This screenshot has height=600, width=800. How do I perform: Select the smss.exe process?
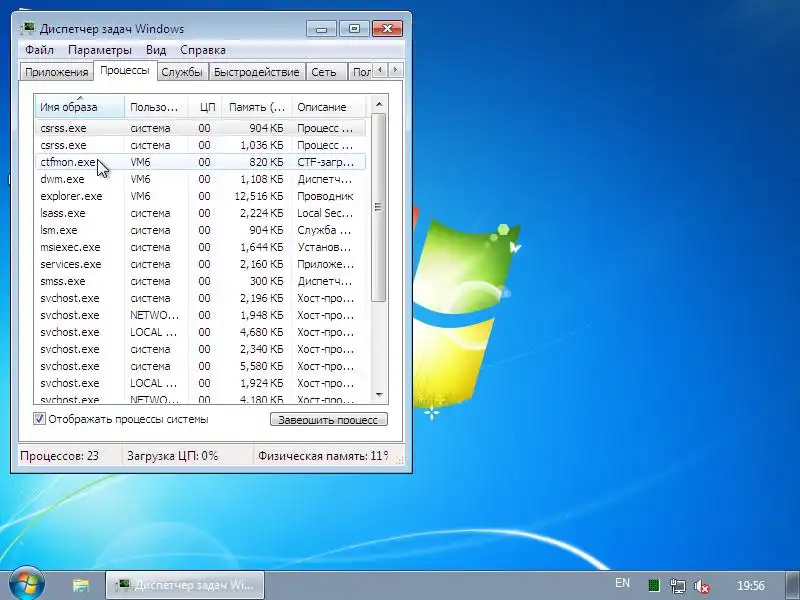pos(200,281)
